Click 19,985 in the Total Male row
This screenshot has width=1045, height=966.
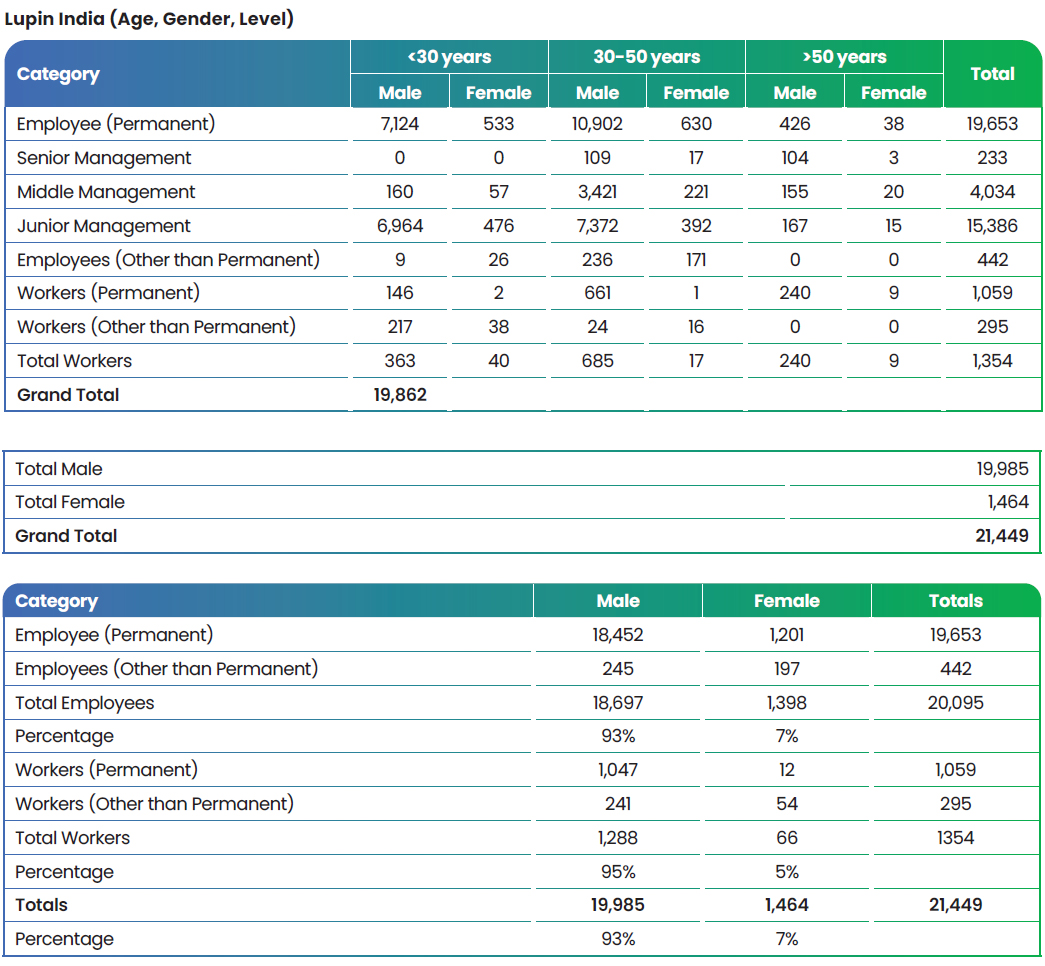tap(1002, 469)
